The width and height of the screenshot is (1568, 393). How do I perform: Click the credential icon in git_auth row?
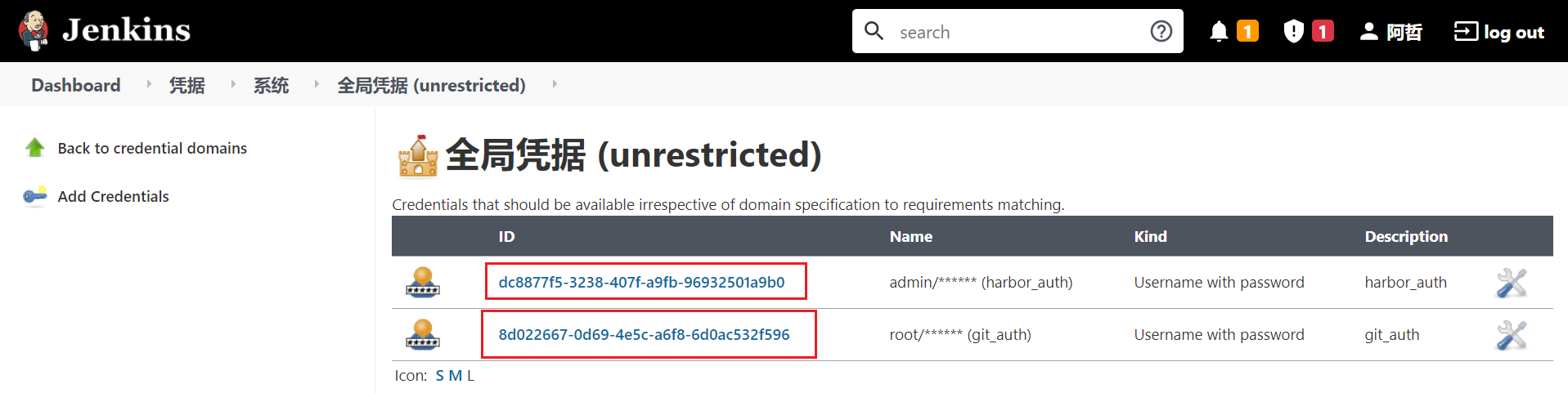[423, 335]
